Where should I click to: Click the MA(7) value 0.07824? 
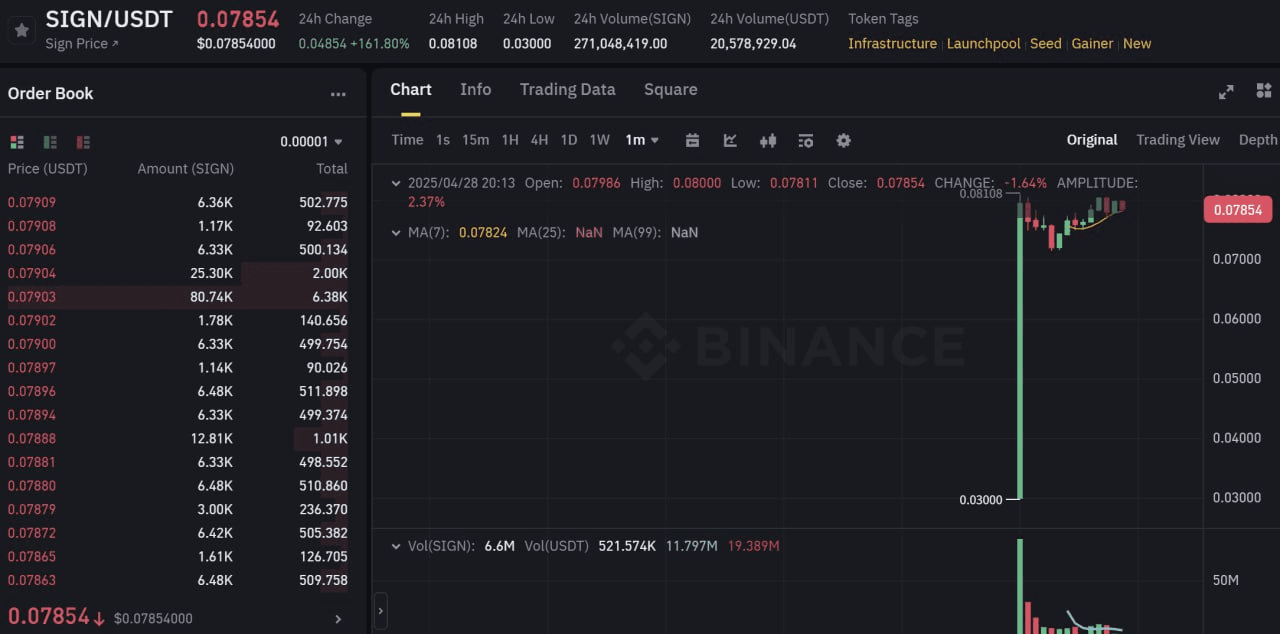[483, 232]
